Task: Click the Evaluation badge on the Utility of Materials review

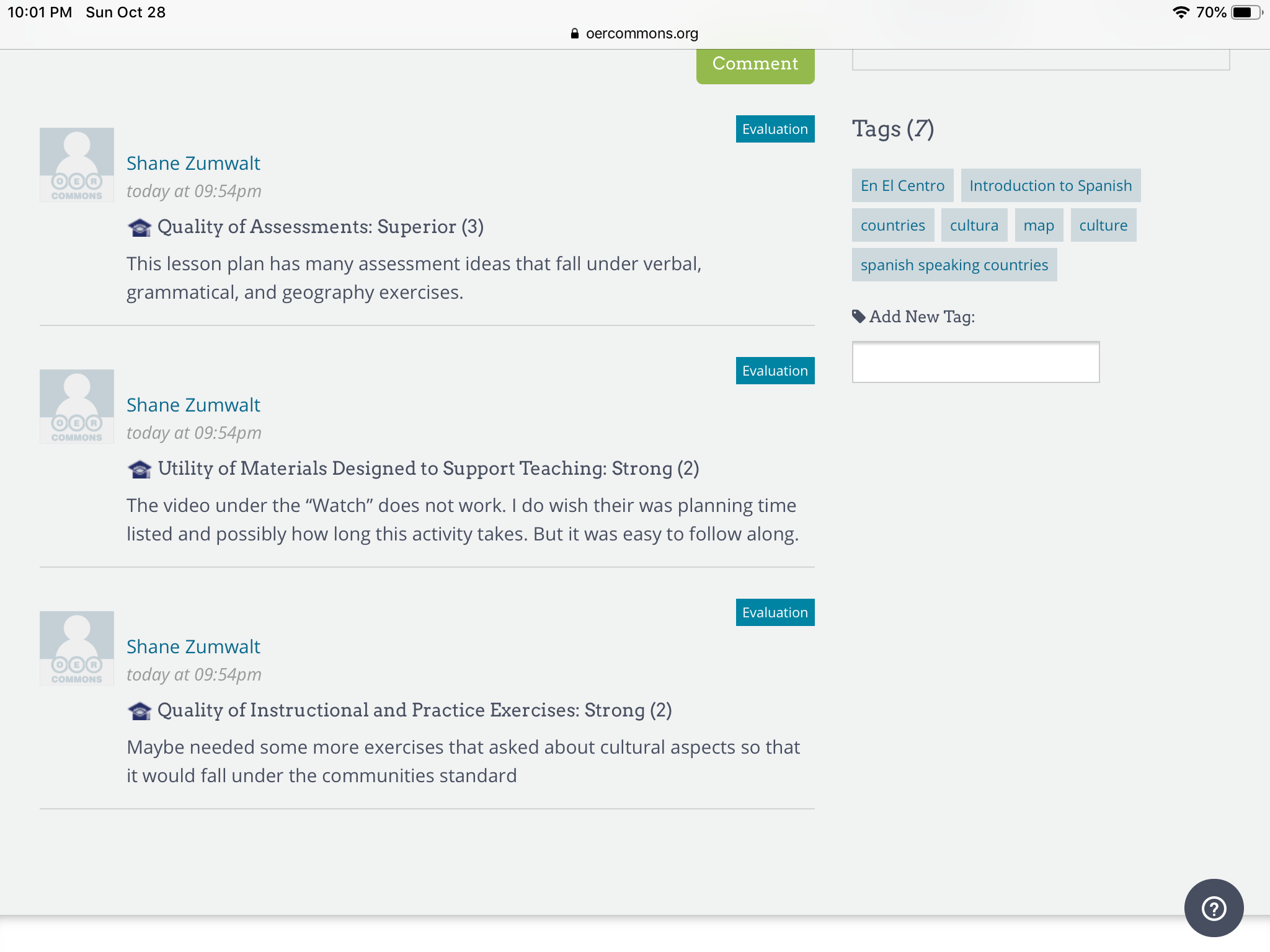Action: click(775, 371)
